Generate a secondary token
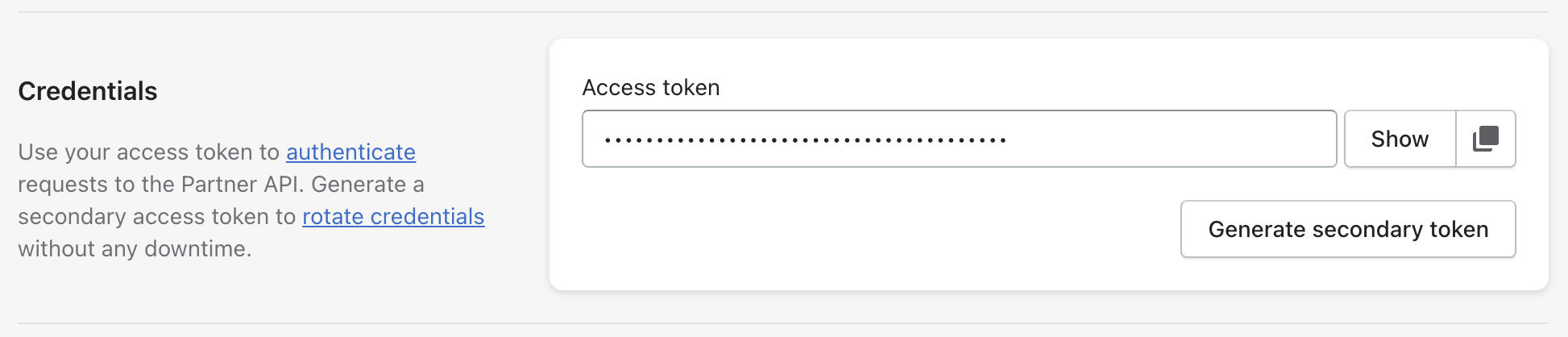Viewport: 1568px width, 337px height. (x=1348, y=229)
